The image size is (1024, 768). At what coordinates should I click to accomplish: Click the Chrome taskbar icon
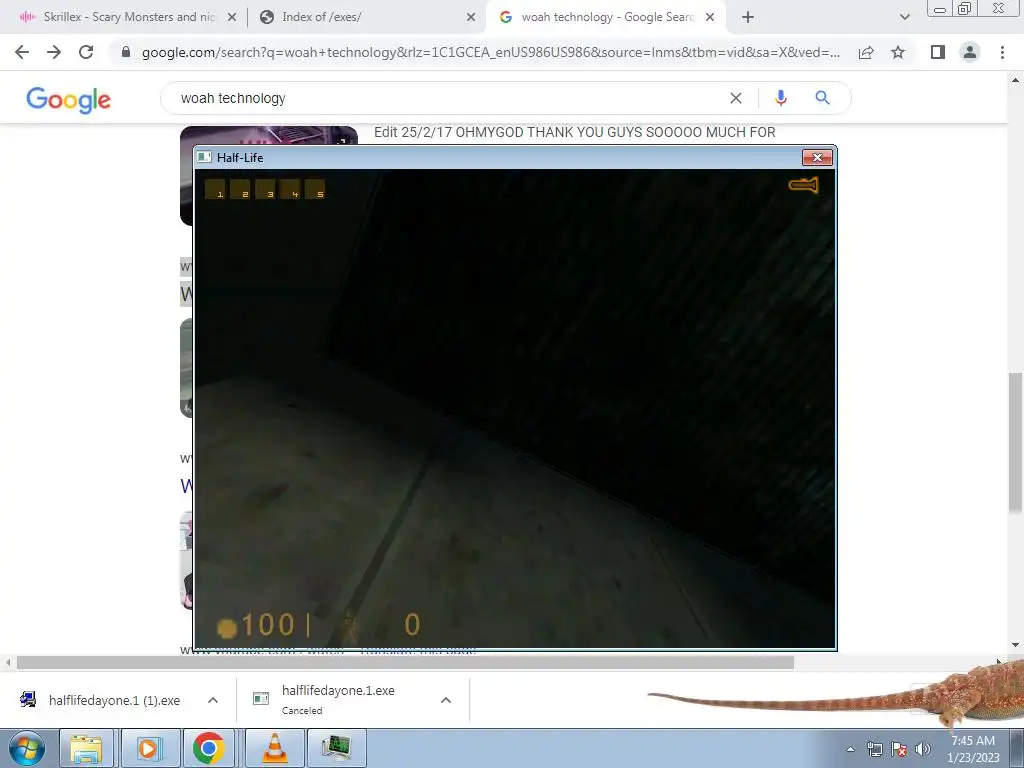pyautogui.click(x=209, y=749)
